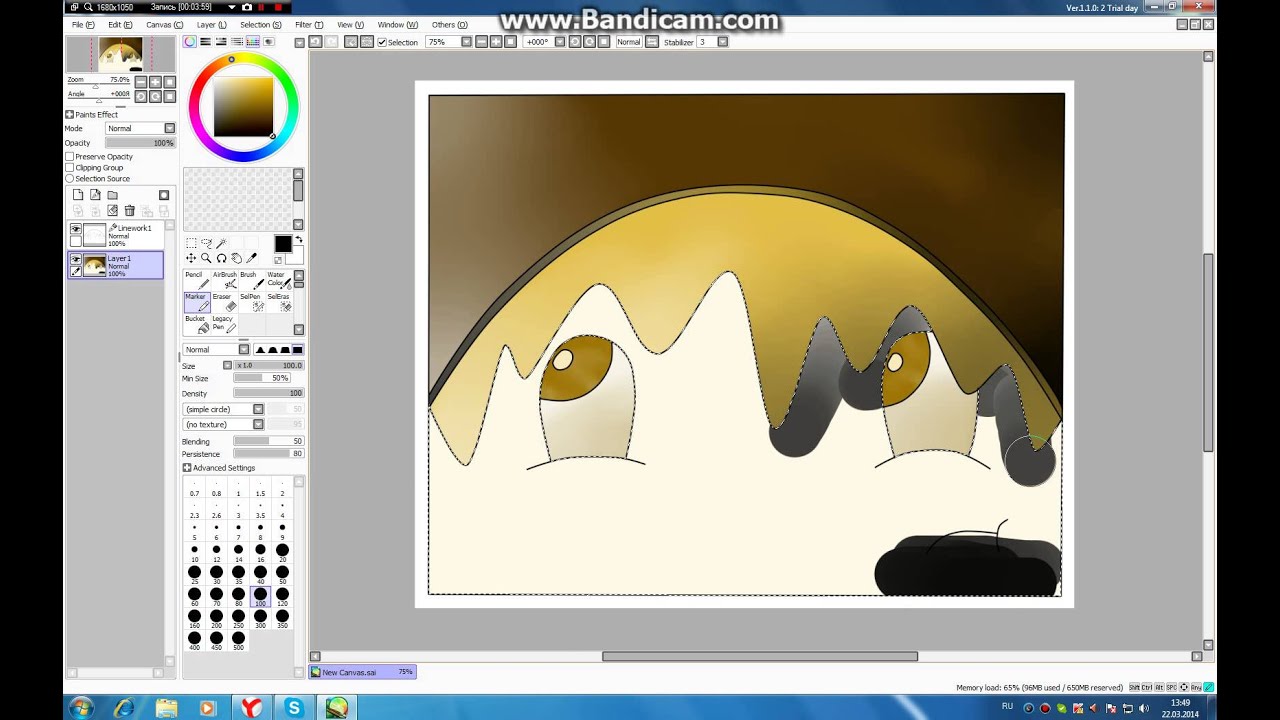Expand the Paints Effect section

(x=69, y=115)
